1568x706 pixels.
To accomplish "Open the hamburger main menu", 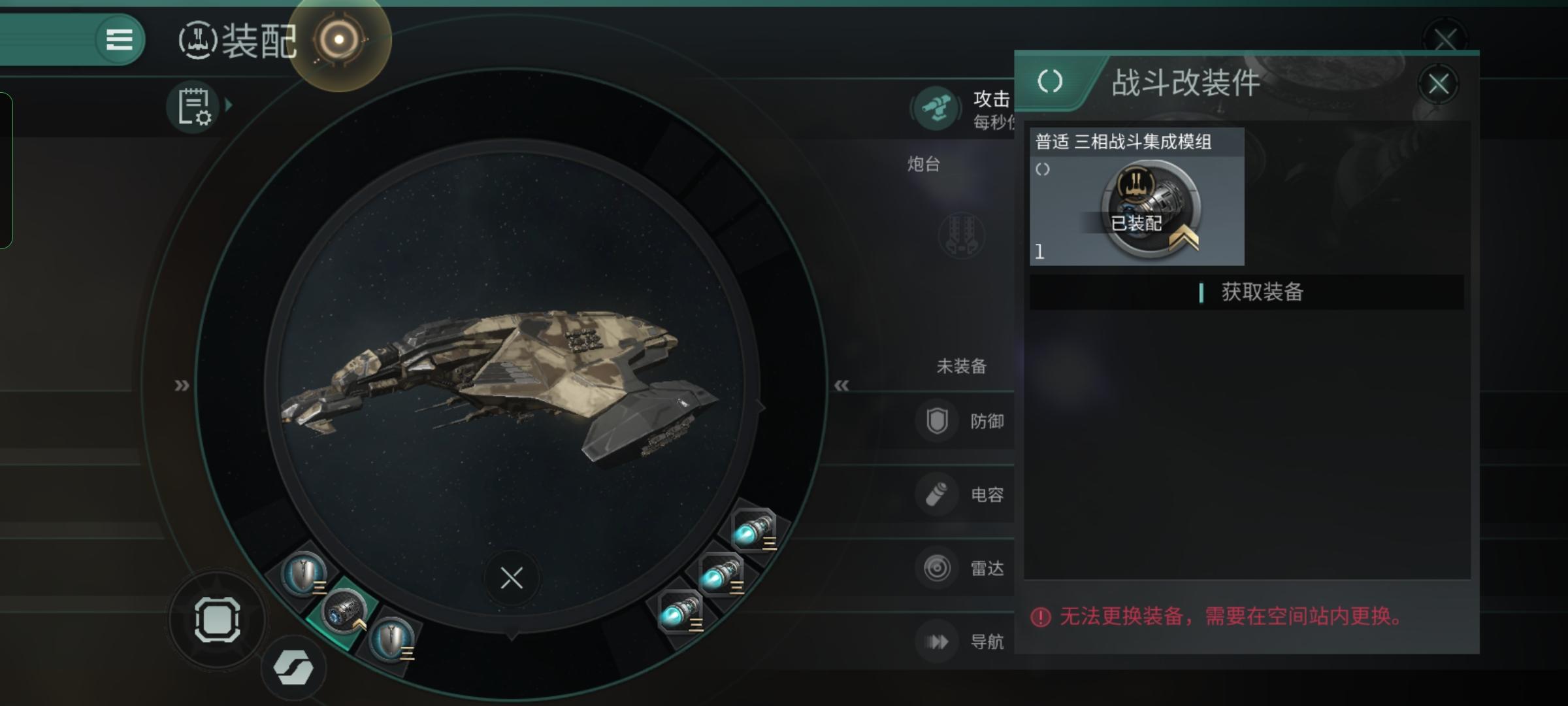I will click(x=119, y=40).
